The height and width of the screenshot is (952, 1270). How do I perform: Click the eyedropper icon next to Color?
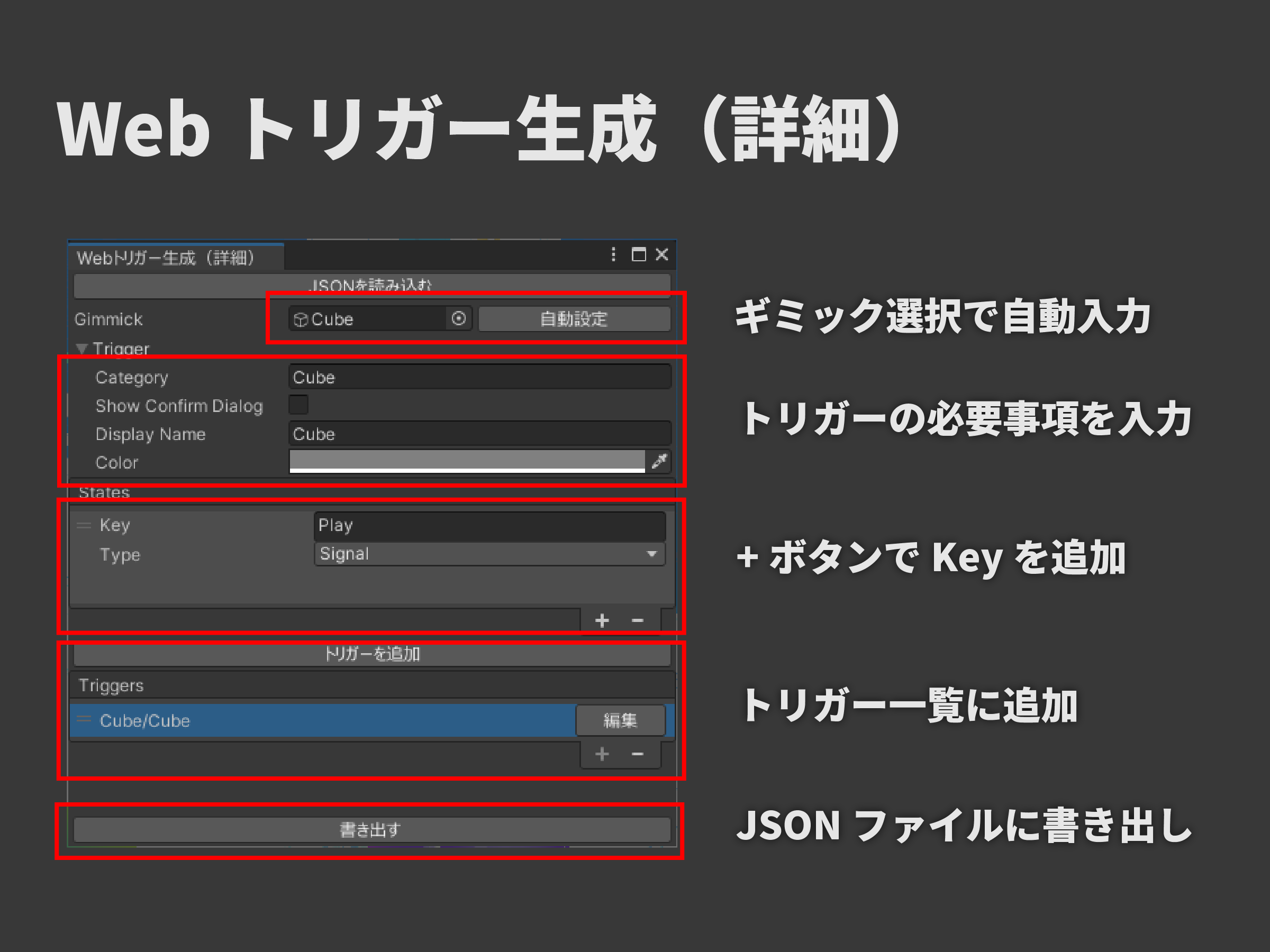659,461
